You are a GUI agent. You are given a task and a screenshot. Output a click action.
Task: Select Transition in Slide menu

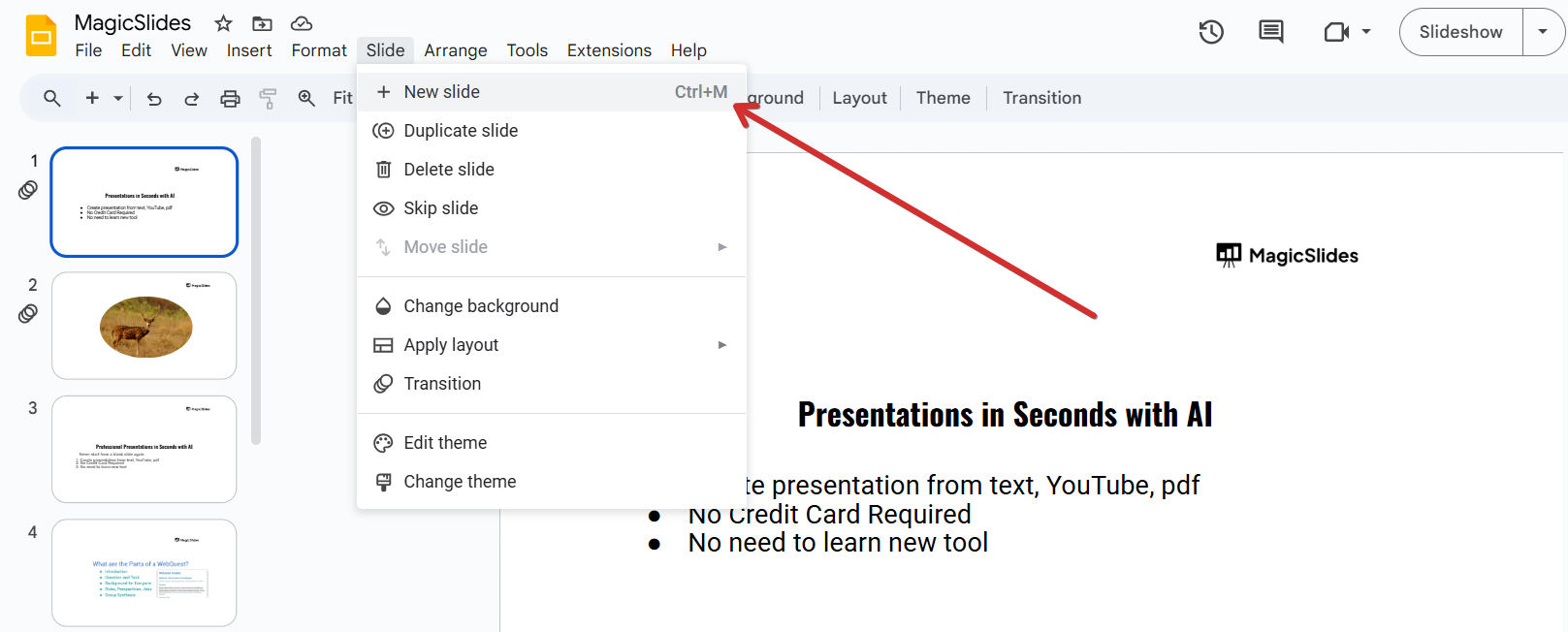(552, 384)
